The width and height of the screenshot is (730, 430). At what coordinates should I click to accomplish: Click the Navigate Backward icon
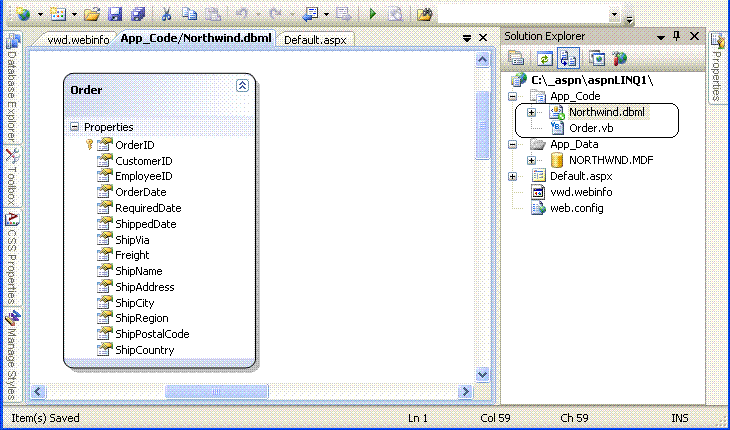tap(310, 14)
